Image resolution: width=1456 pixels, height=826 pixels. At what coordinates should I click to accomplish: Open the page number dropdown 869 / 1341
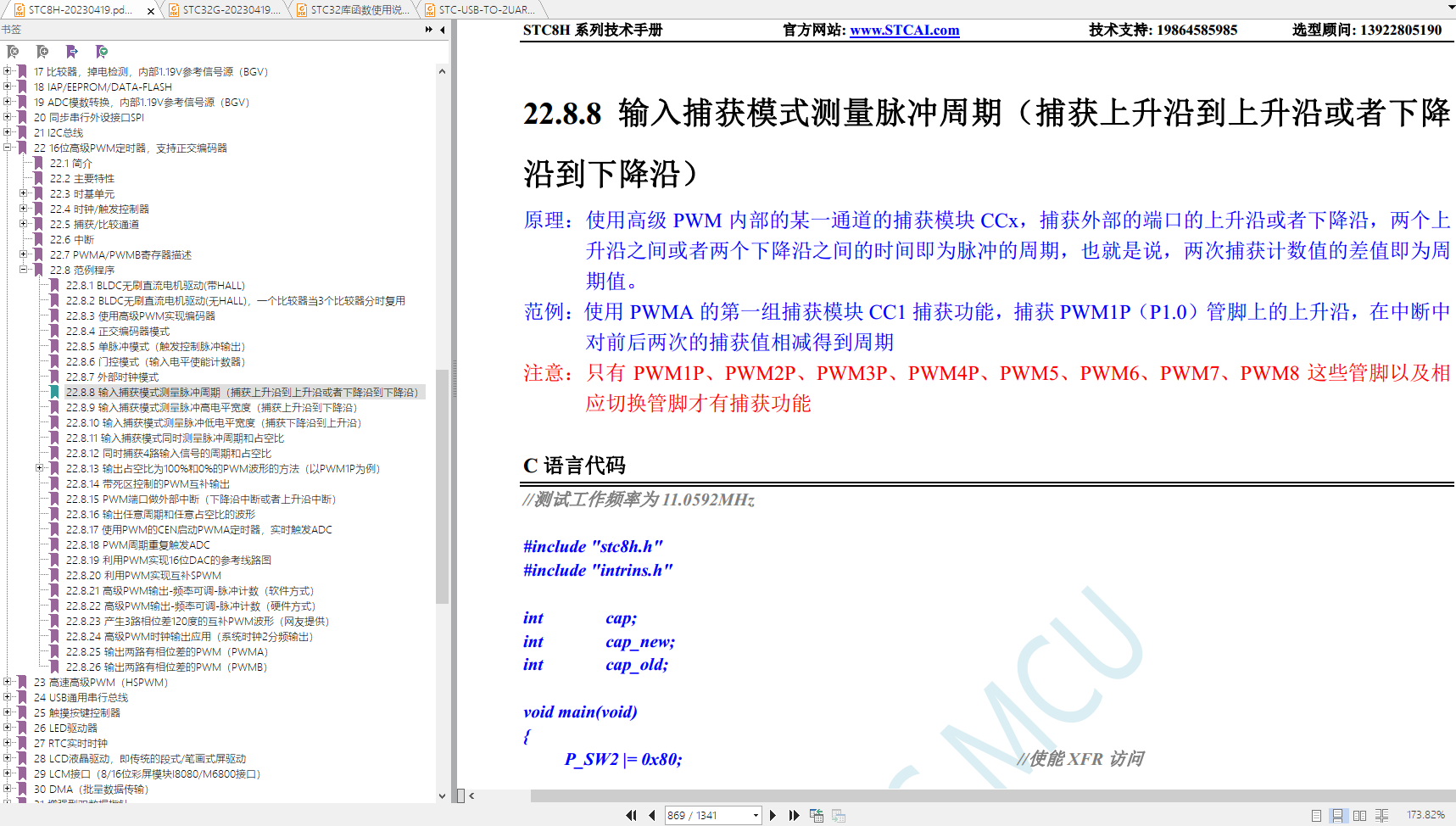(x=756, y=815)
